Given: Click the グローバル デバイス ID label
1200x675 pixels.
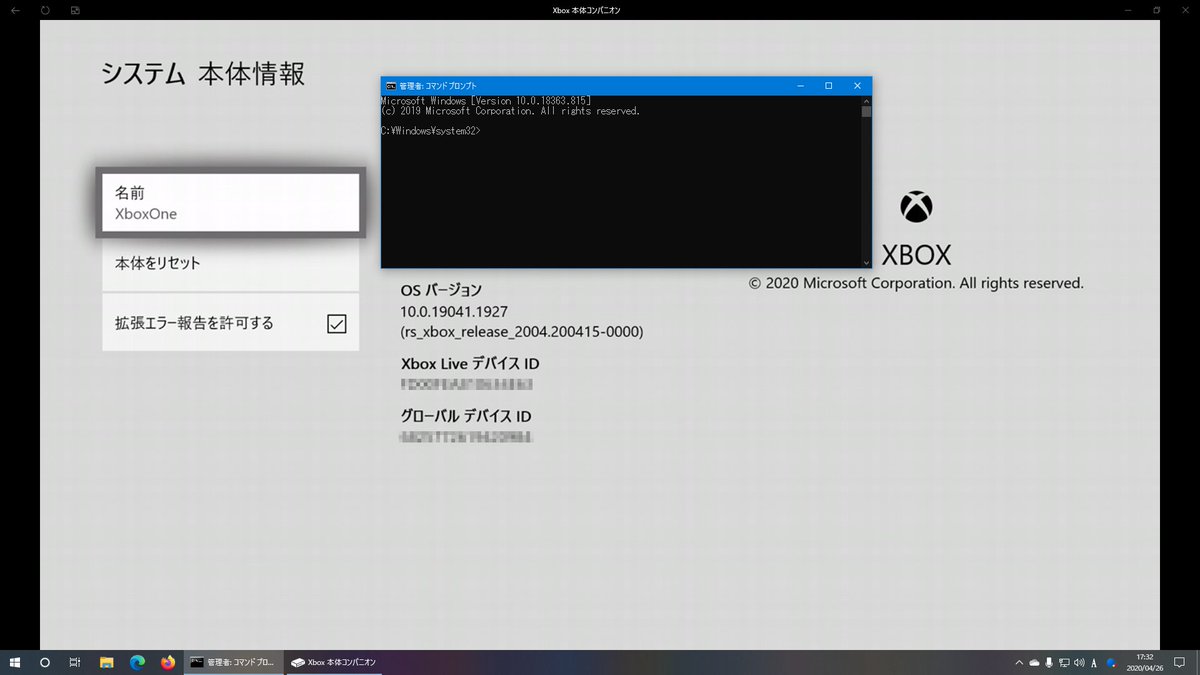Looking at the screenshot, I should (x=466, y=416).
